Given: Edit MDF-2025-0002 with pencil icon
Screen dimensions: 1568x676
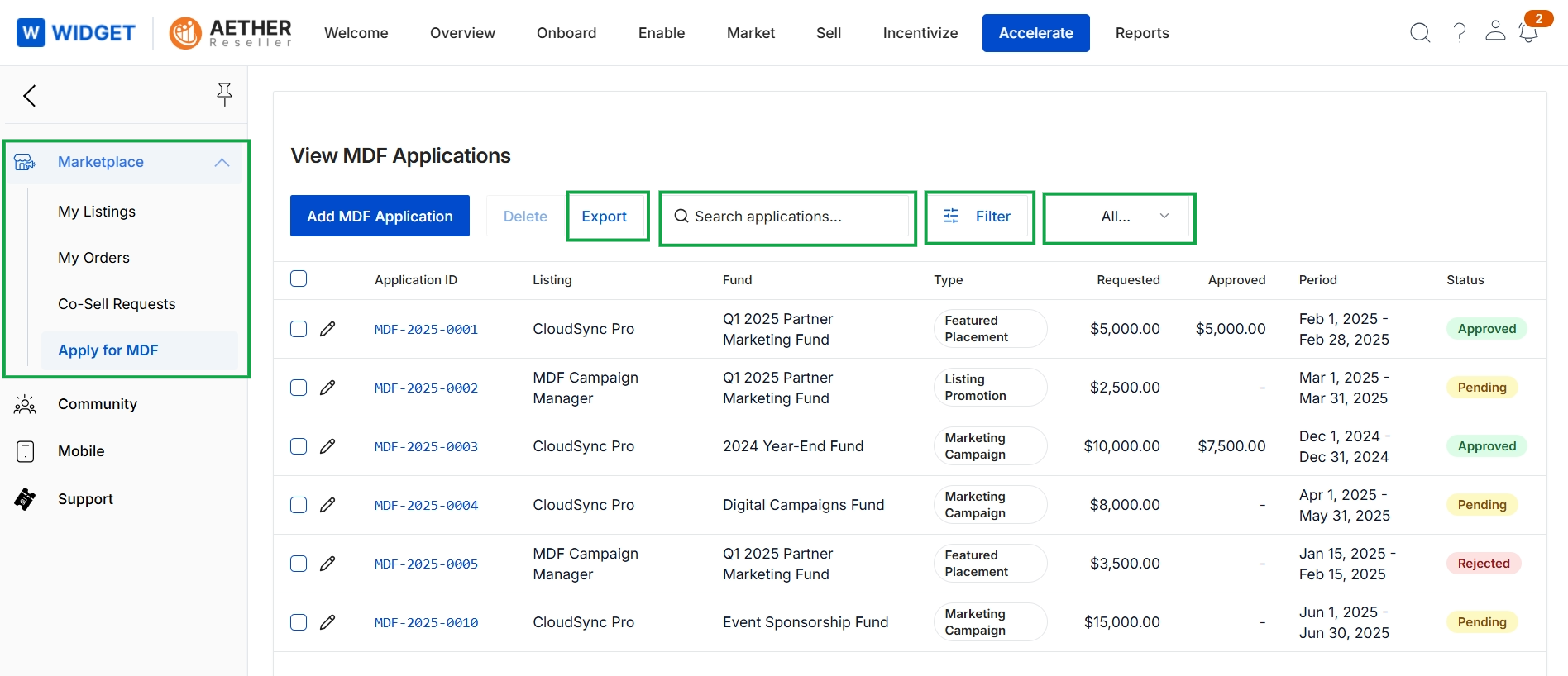Looking at the screenshot, I should 327,388.
